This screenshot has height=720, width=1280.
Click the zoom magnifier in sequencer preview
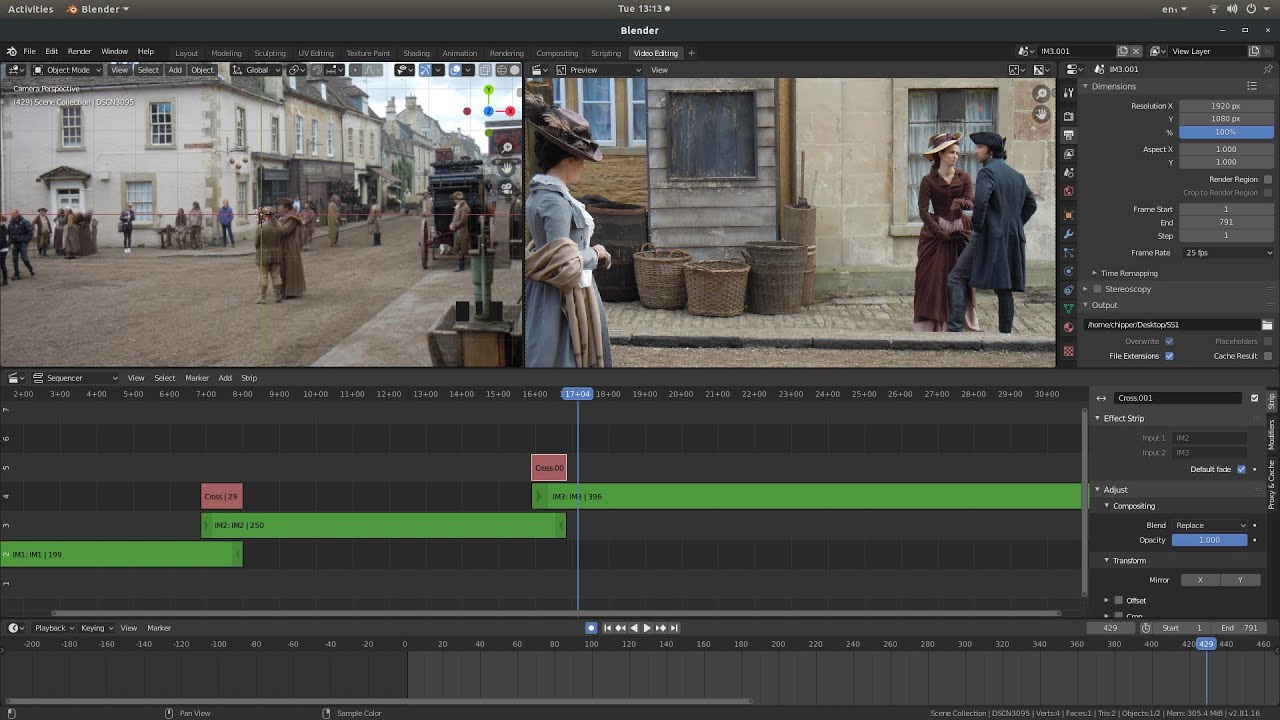[x=1041, y=93]
